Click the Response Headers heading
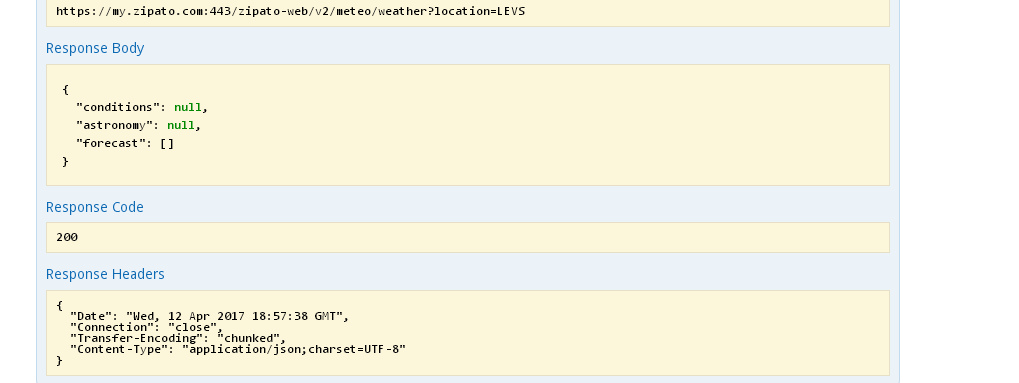This screenshot has width=1019, height=383. coord(105,274)
